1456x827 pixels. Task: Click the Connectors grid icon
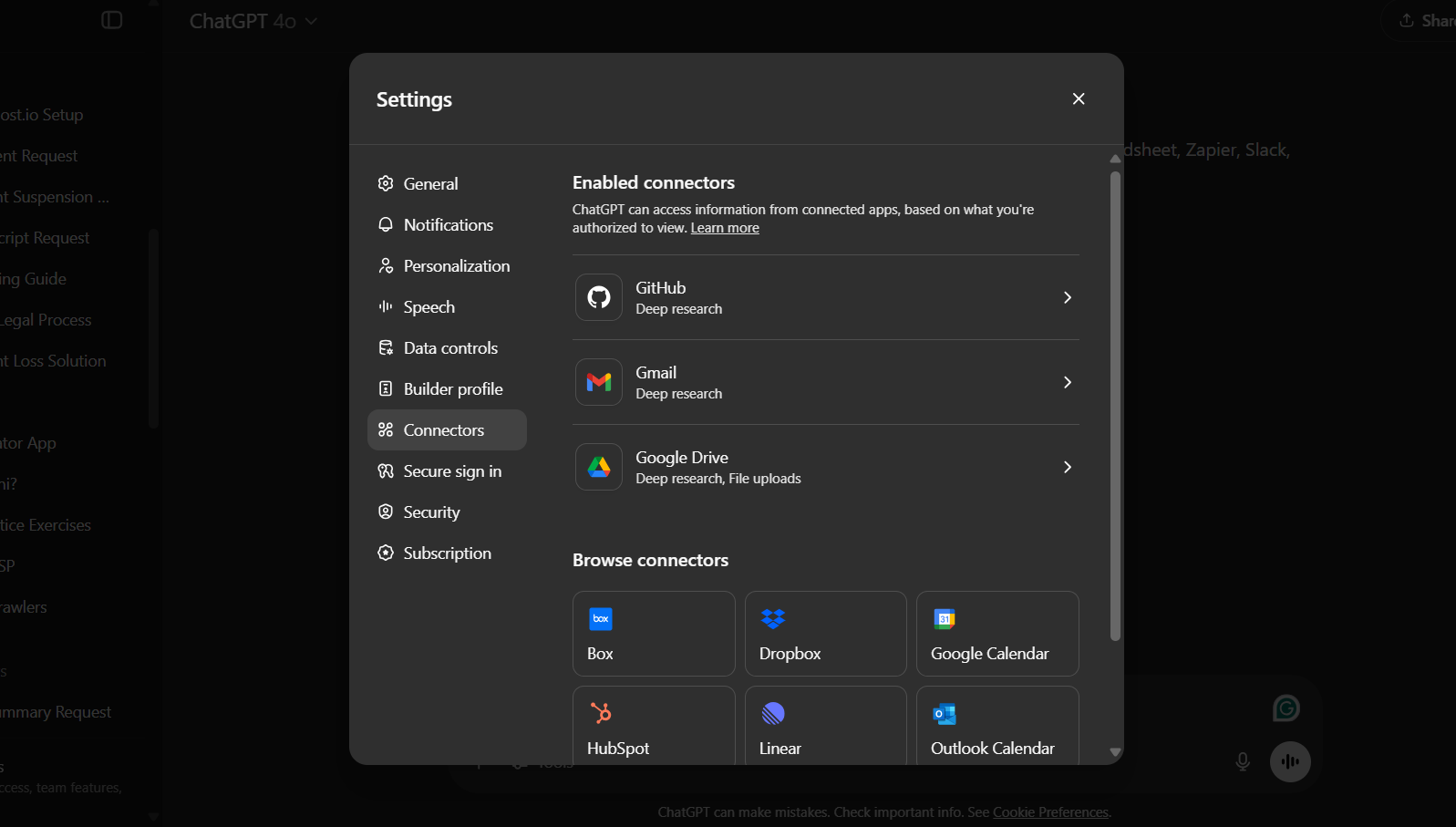pos(386,429)
